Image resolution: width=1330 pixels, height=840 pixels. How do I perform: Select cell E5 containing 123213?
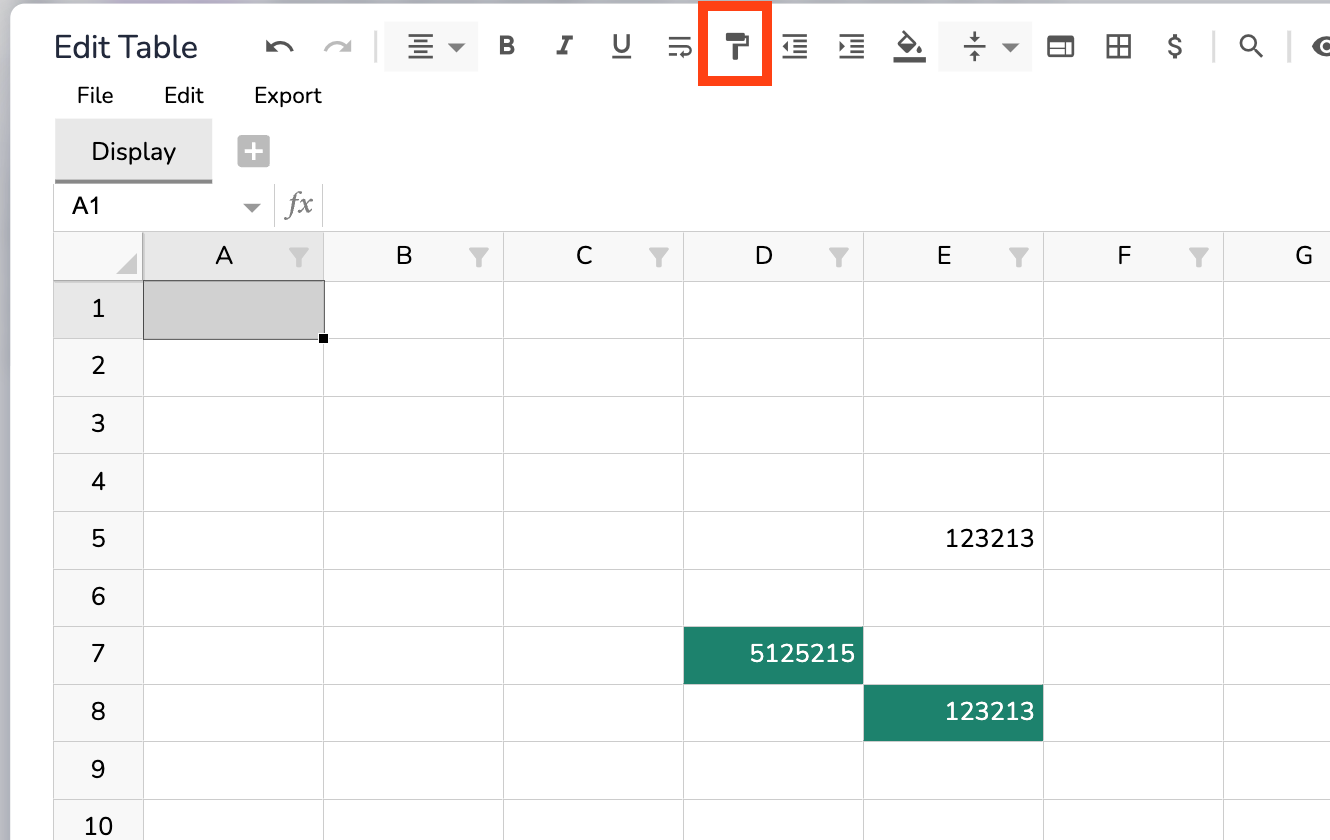tap(953, 540)
